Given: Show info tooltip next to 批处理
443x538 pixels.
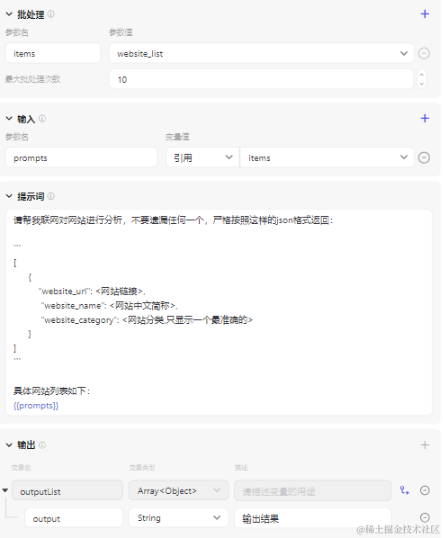Looking at the screenshot, I should (51, 14).
